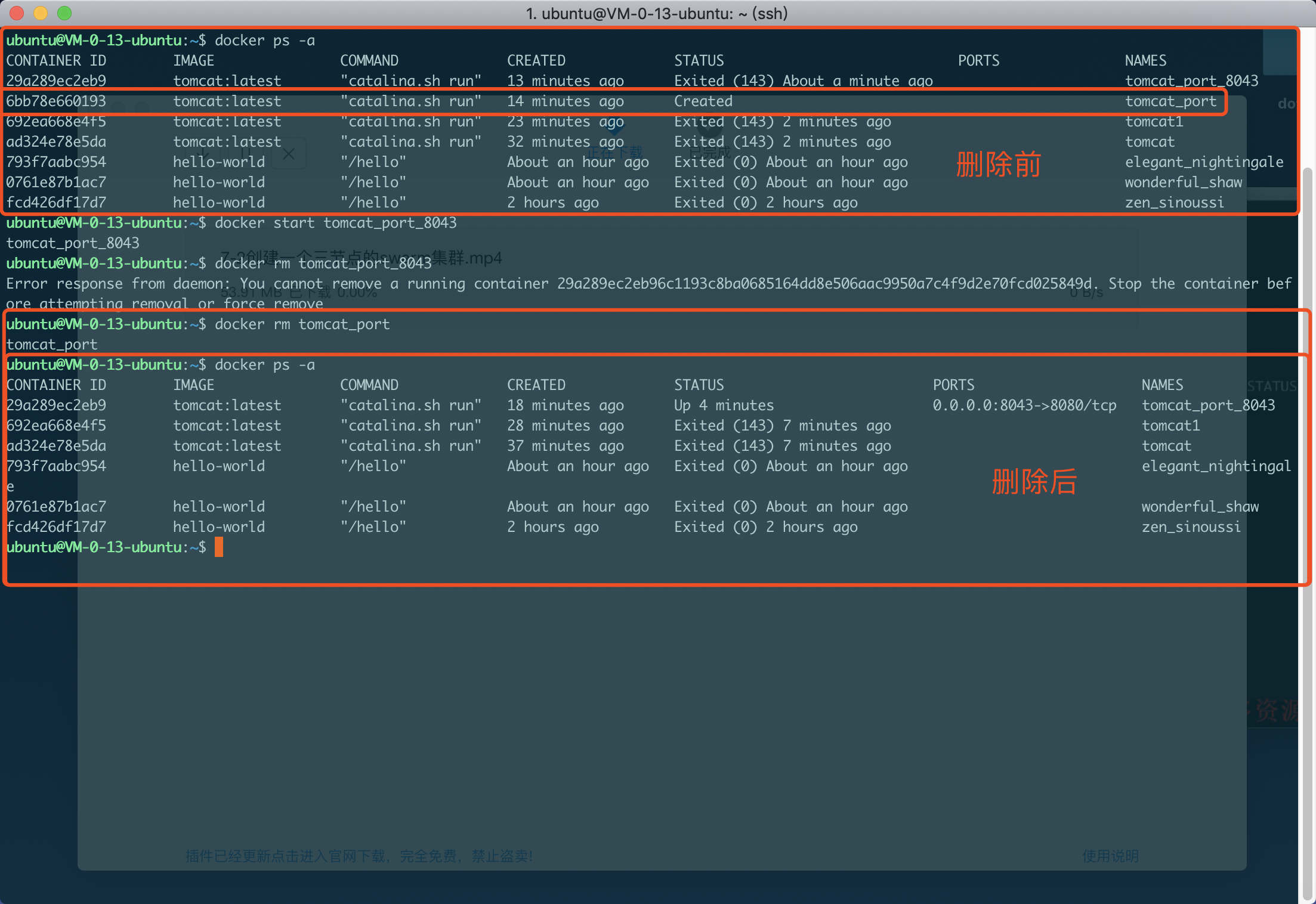Click wonderful_shaw in first listing
1316x904 pixels.
[1184, 182]
